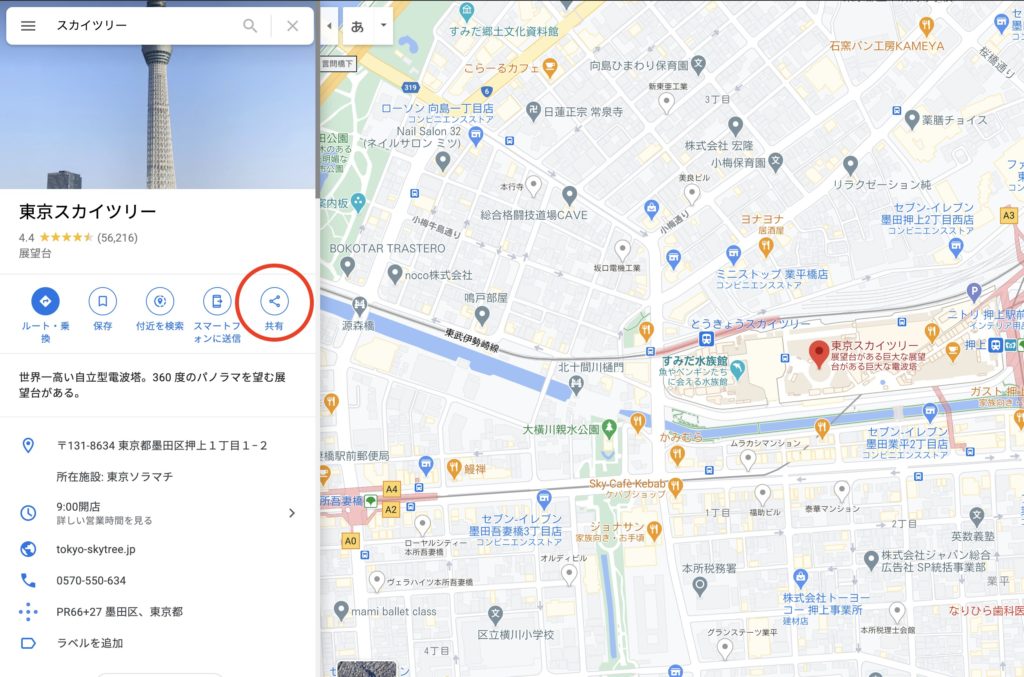
Task: Open the tokyo-skytree.jp website link
Action: (95, 549)
